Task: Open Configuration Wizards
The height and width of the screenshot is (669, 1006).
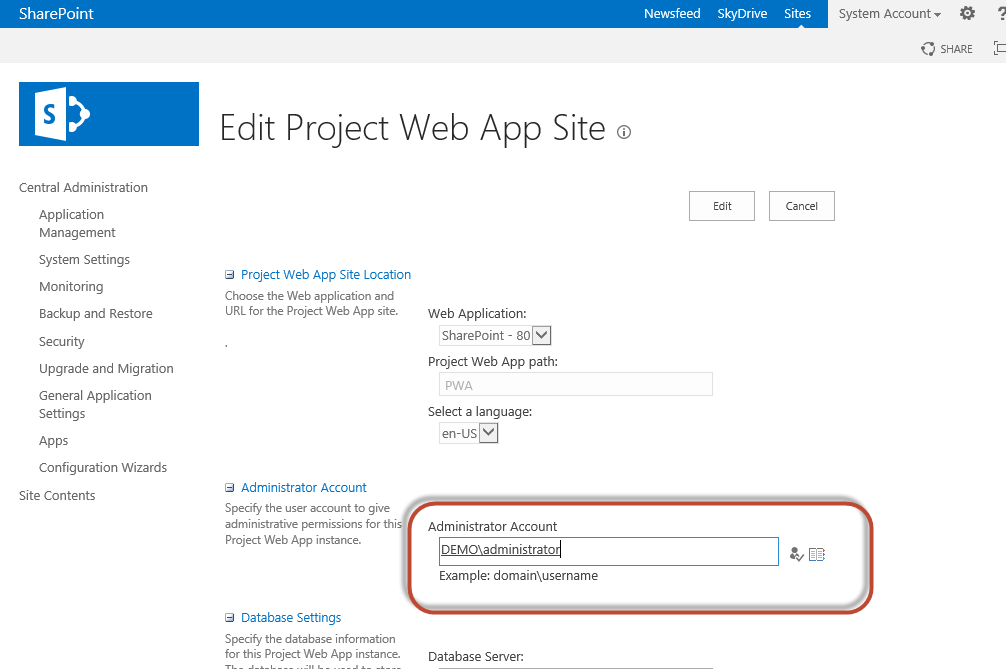Action: [x=103, y=468]
